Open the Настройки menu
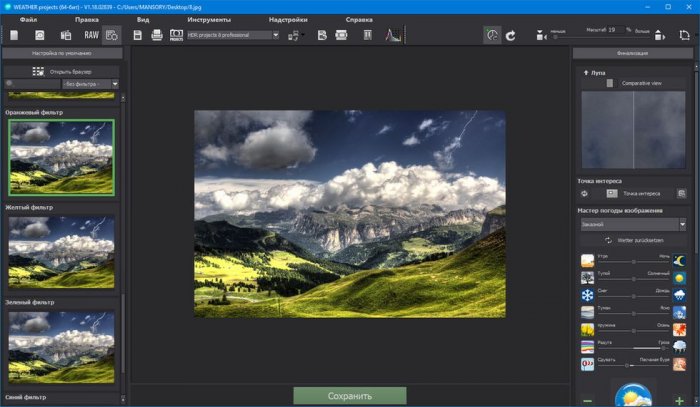Screen dimensions: 700x407 pos(288,20)
